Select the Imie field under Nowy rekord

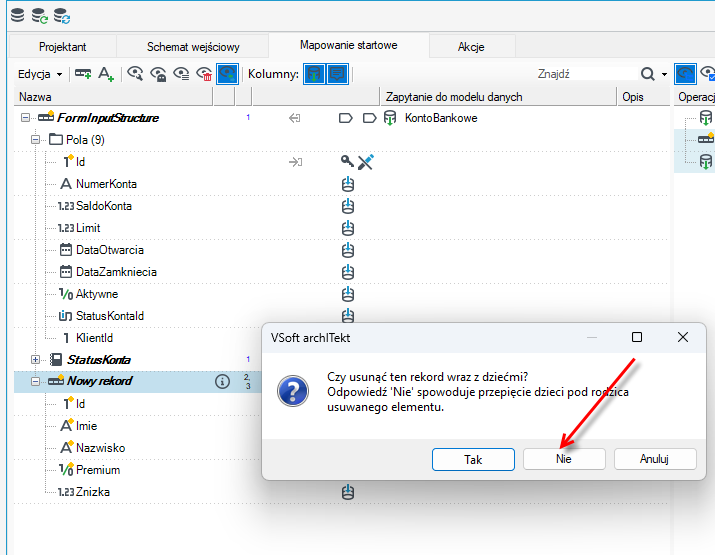tap(87, 425)
